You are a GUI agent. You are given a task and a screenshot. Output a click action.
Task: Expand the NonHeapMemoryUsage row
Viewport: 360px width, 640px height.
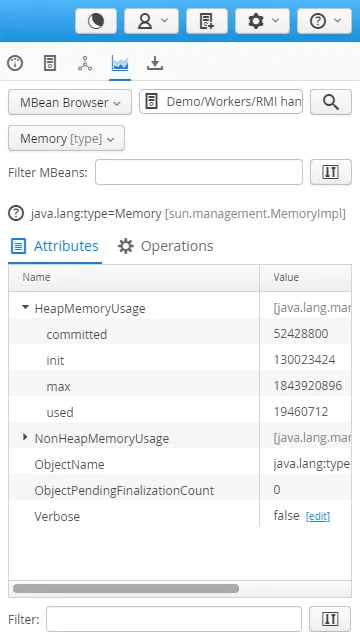click(25, 437)
